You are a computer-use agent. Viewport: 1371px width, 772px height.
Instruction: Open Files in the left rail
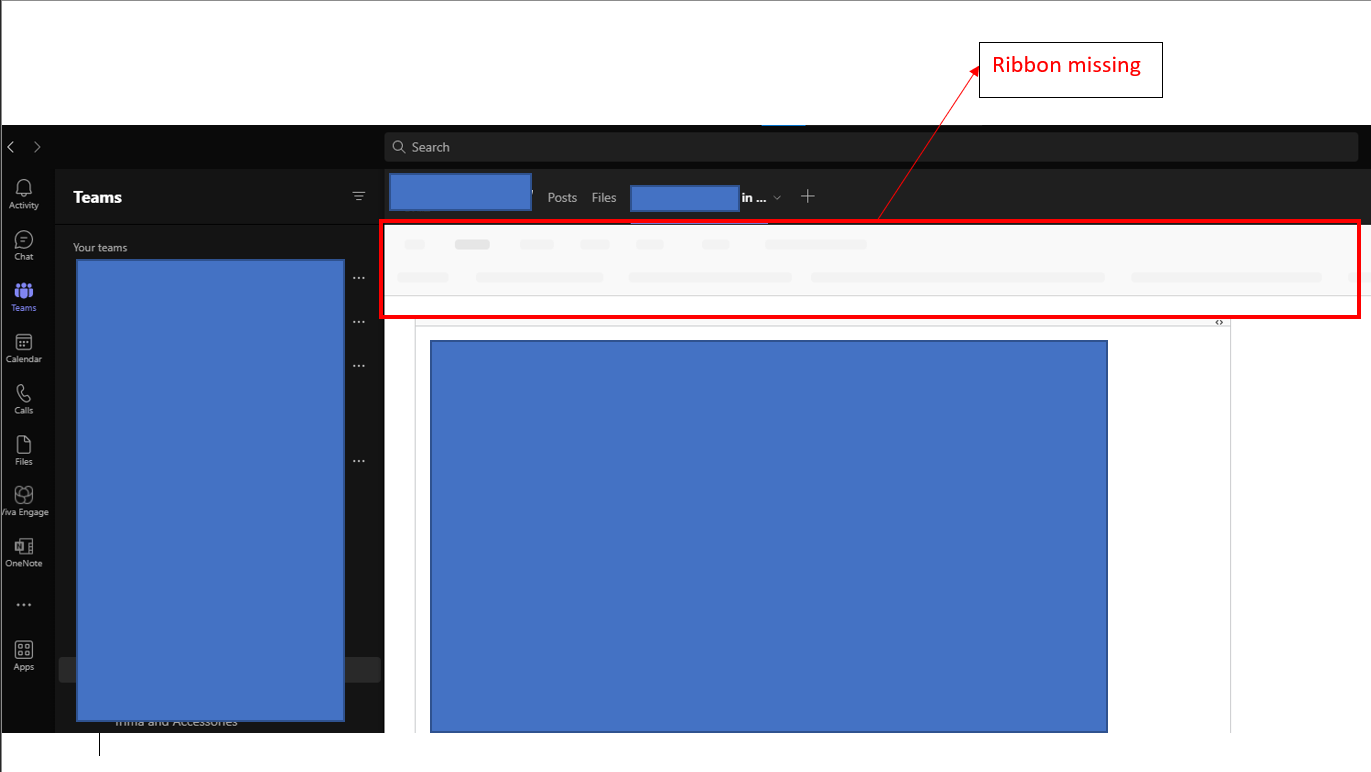pyautogui.click(x=24, y=450)
